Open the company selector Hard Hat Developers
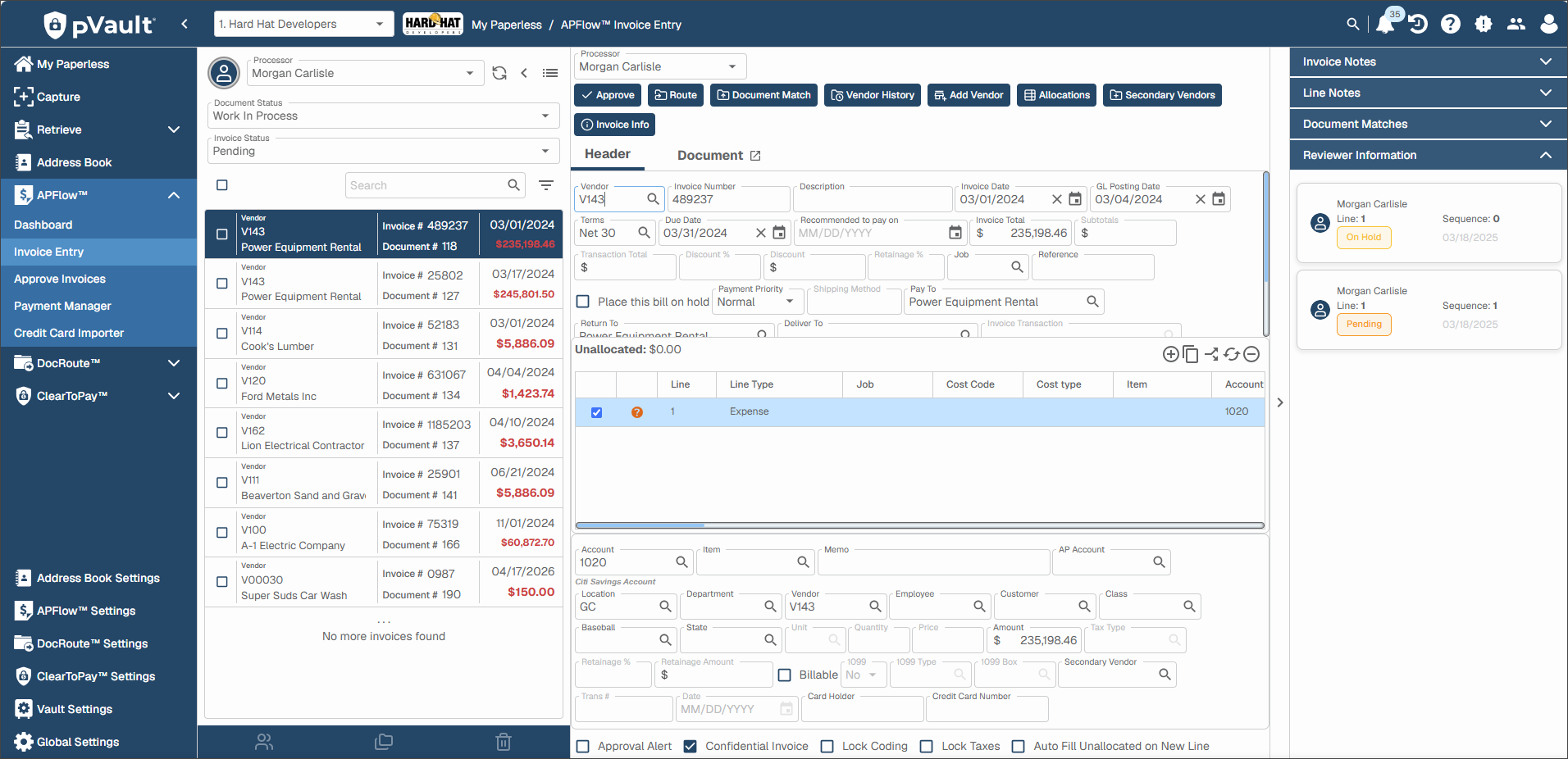The image size is (1568, 759). [x=303, y=24]
